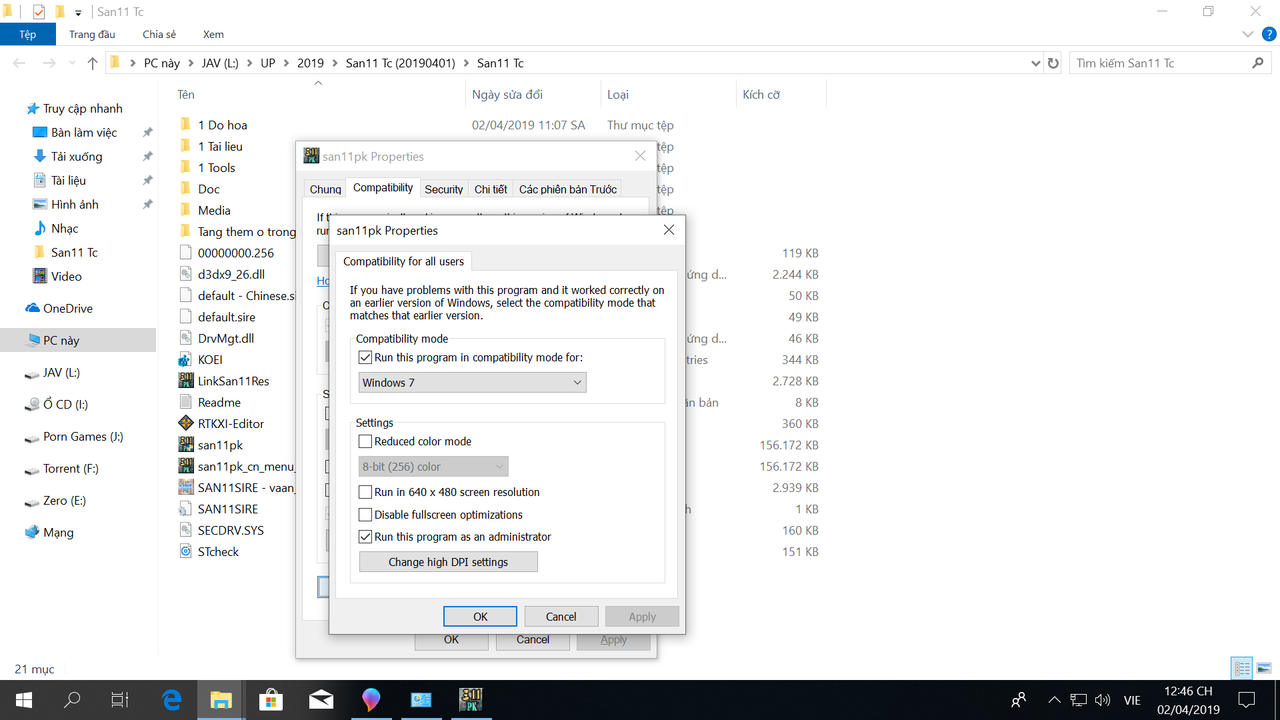
Task: Uncheck Run this program in compatibility mode
Action: pyautogui.click(x=365, y=357)
